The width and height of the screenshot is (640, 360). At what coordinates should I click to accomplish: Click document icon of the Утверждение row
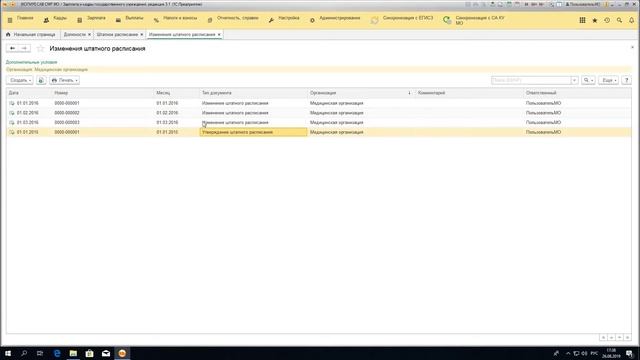(x=11, y=132)
